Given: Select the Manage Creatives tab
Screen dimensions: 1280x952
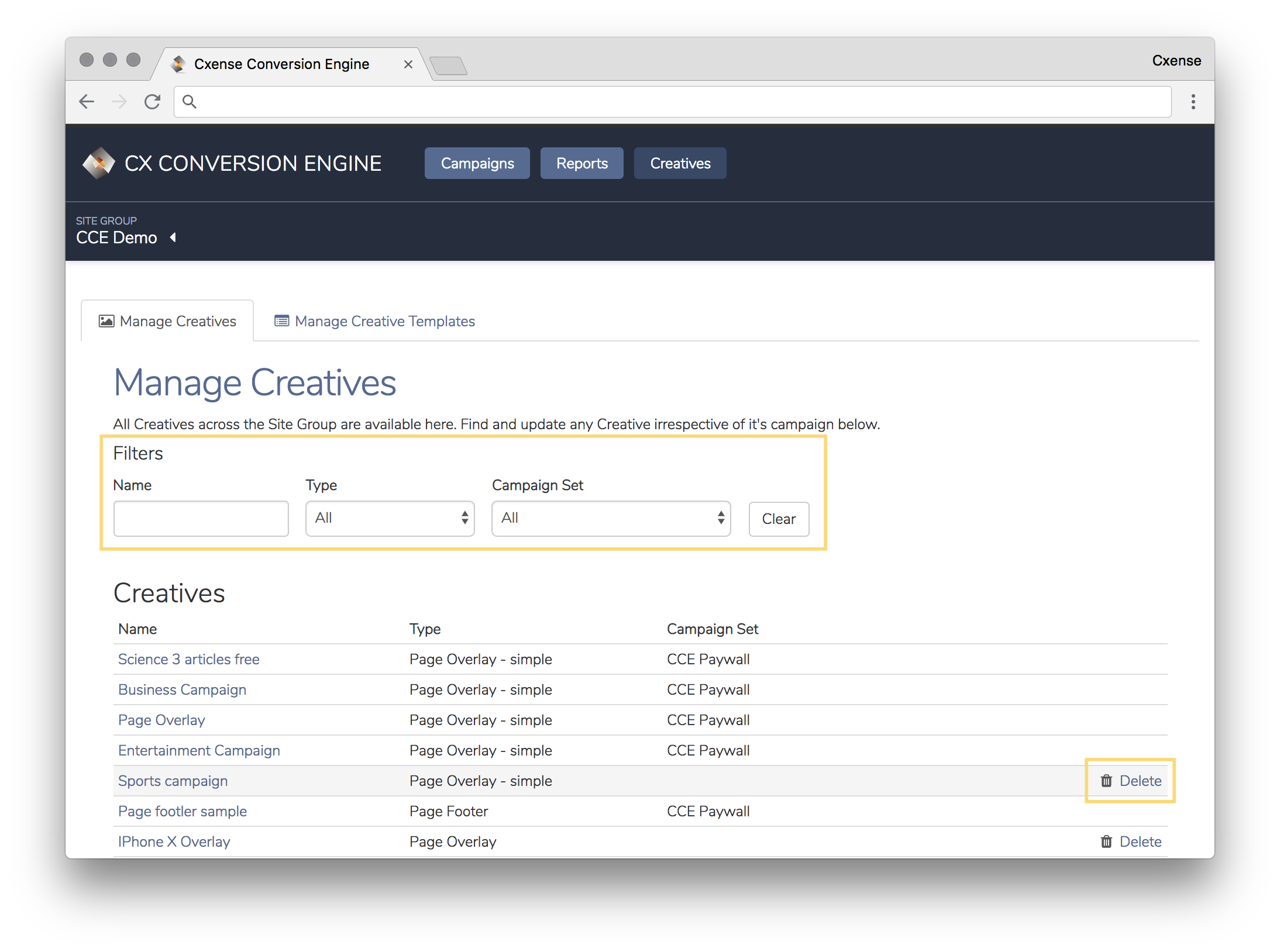Looking at the screenshot, I should [x=167, y=321].
